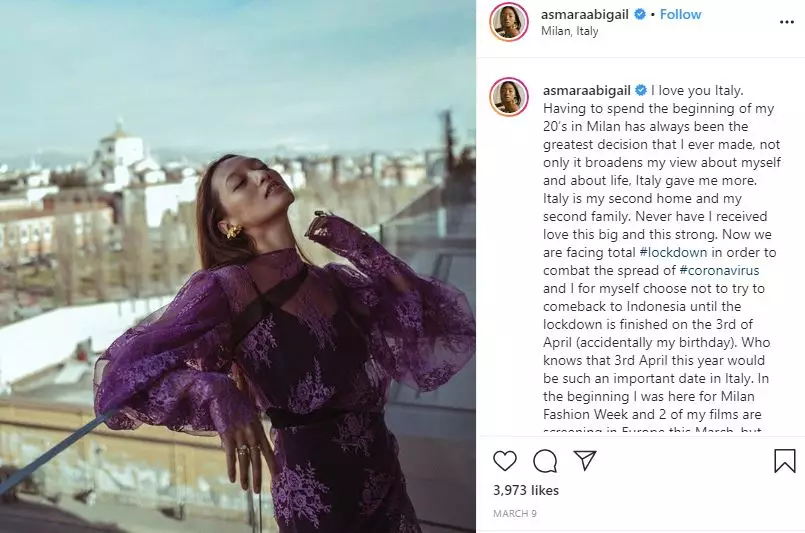Share the post with the paper plane icon
Viewport: 805px width, 533px height.
[x=585, y=460]
